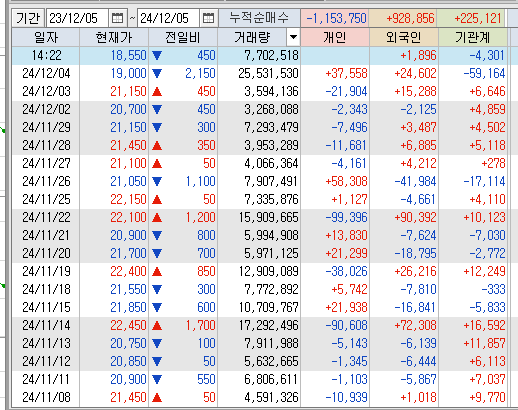Select the 외국인 column header
The image size is (518, 410).
coord(404,37)
